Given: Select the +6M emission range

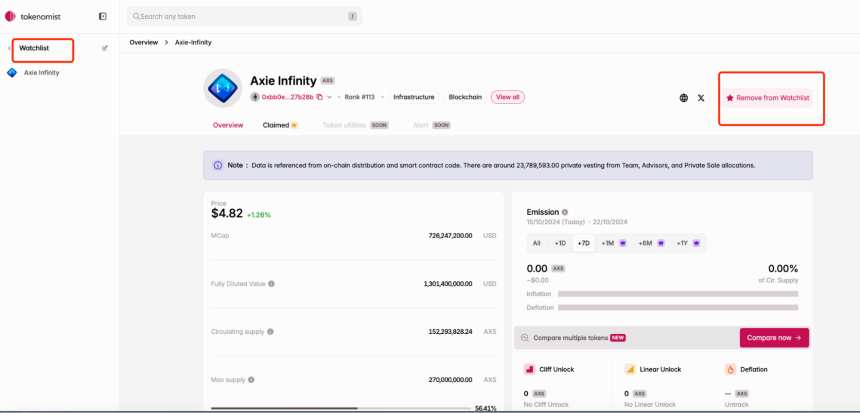Looking at the screenshot, I should coord(652,243).
